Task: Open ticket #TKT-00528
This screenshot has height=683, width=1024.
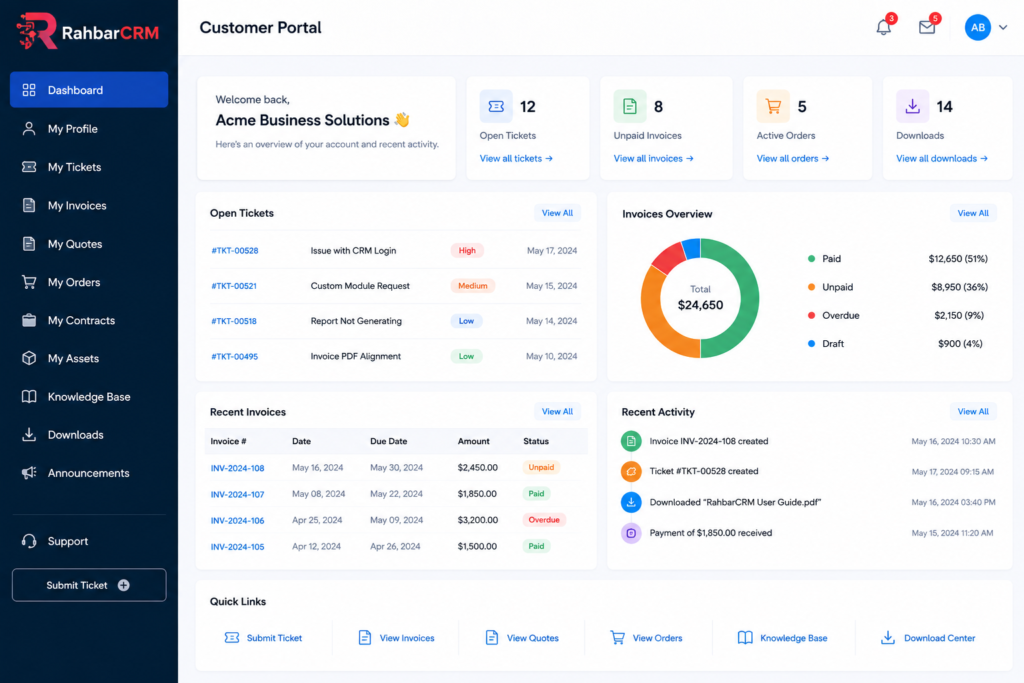Action: [234, 251]
